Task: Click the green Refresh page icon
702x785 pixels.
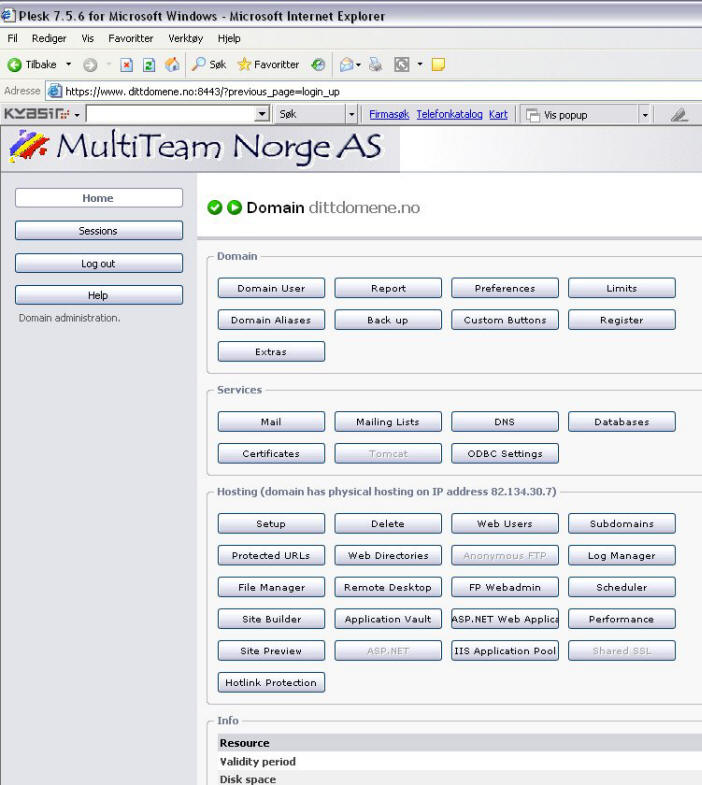Action: [149, 65]
